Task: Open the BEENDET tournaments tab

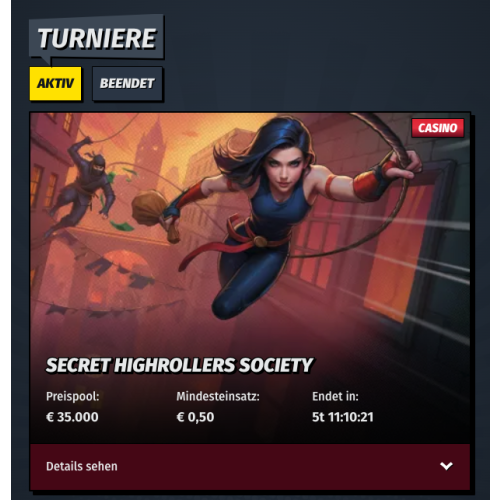Action: (x=127, y=83)
